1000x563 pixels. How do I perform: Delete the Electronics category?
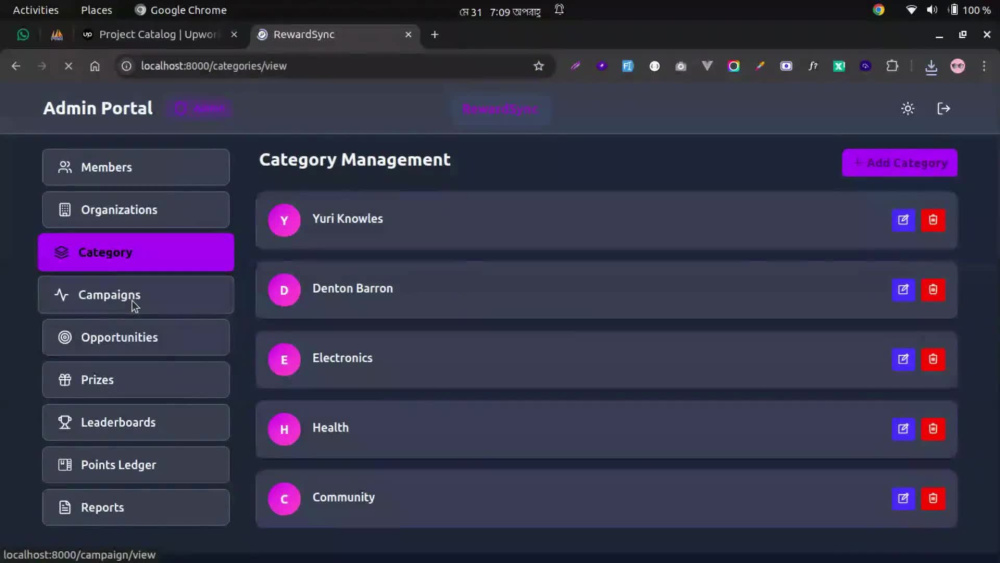(933, 359)
